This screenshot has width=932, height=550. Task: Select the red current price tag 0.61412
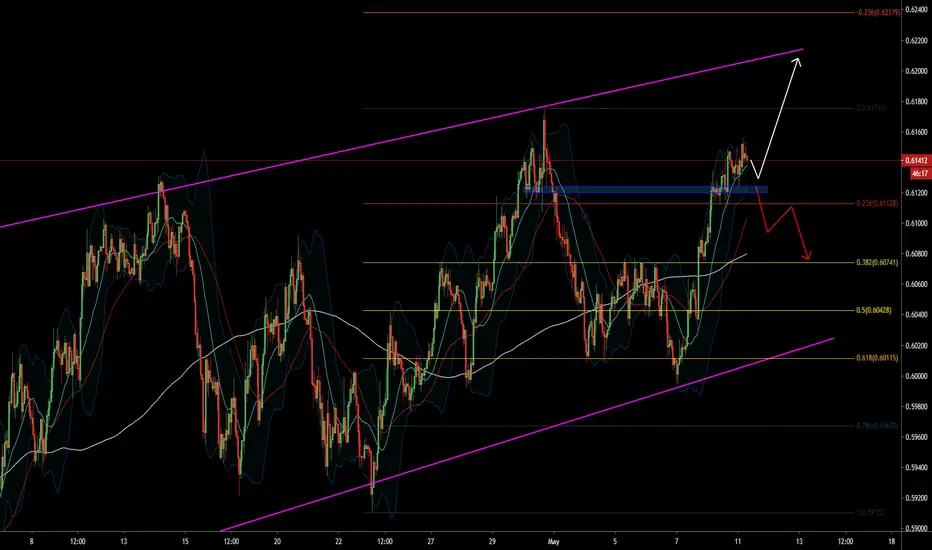[x=916, y=161]
